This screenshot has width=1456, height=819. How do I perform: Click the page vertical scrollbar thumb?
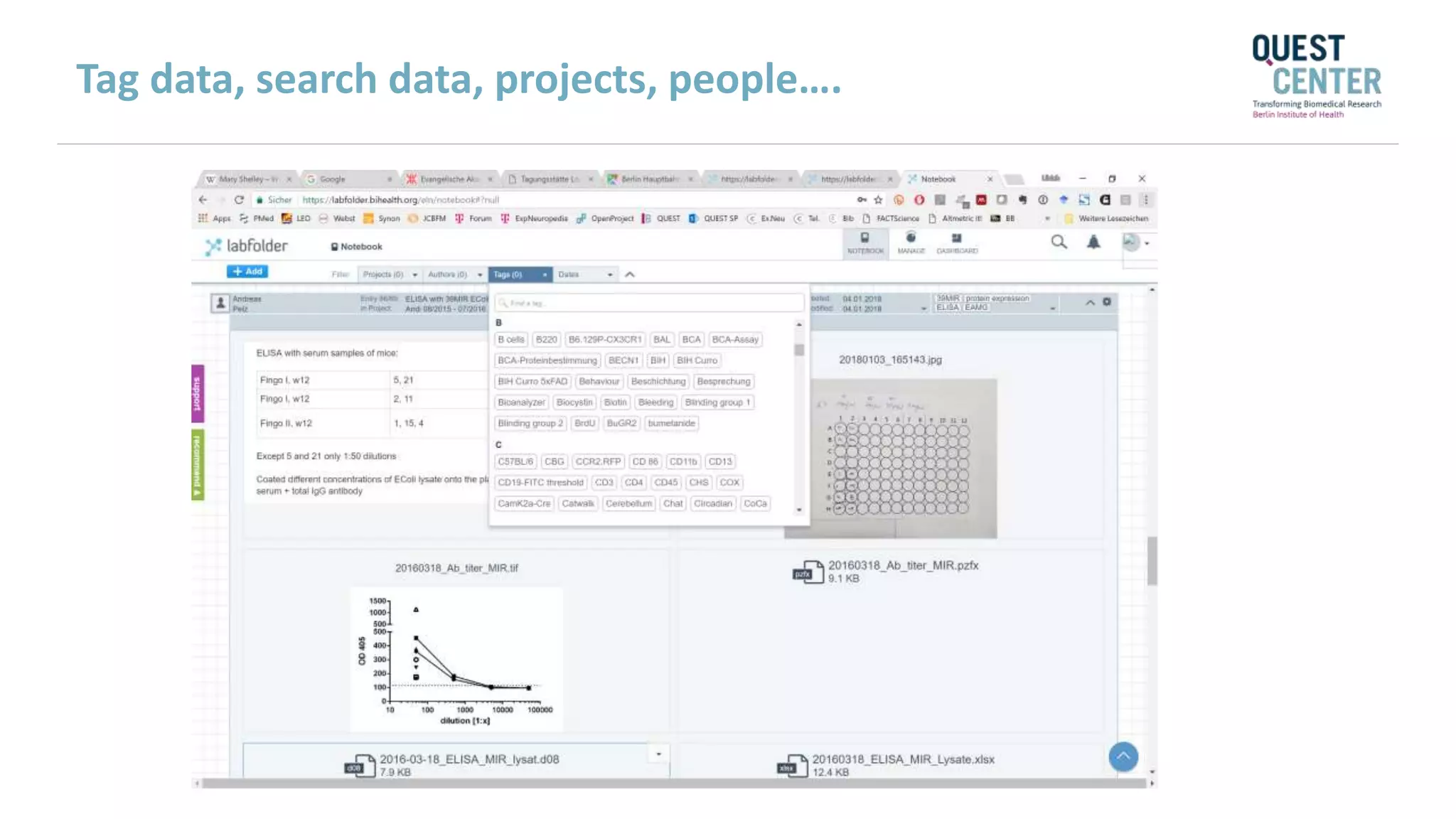click(1152, 561)
